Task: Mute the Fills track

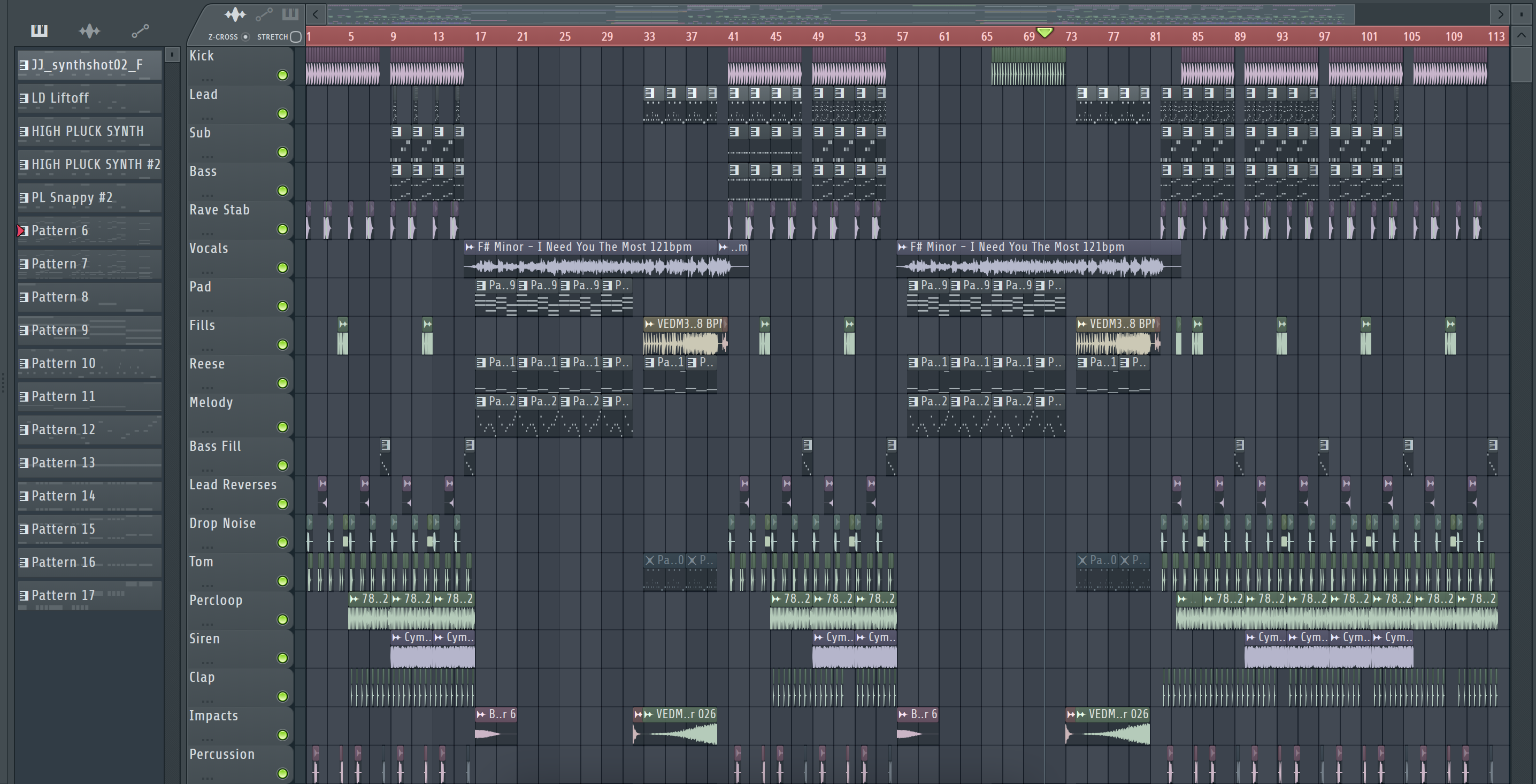Action: click(x=282, y=345)
